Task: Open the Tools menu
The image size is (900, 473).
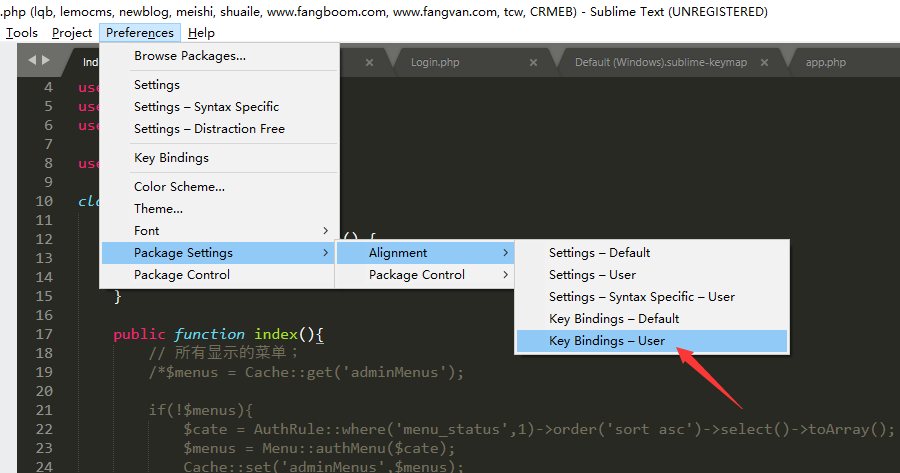Action: point(22,33)
